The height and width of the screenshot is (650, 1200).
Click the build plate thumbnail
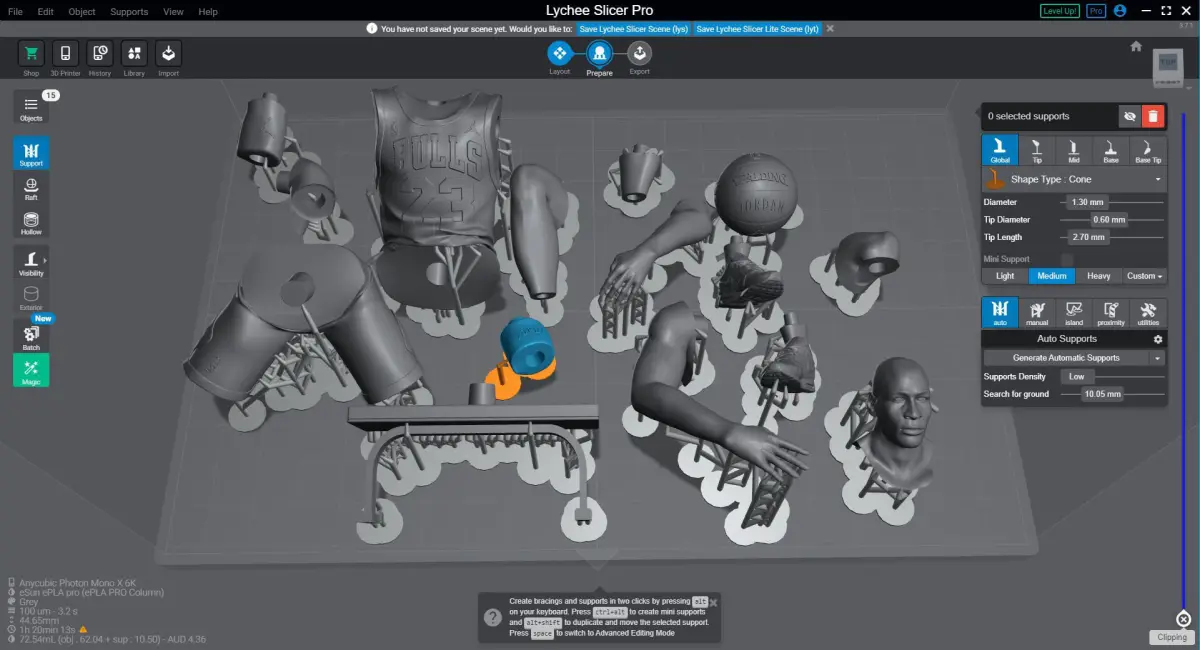click(x=1167, y=70)
